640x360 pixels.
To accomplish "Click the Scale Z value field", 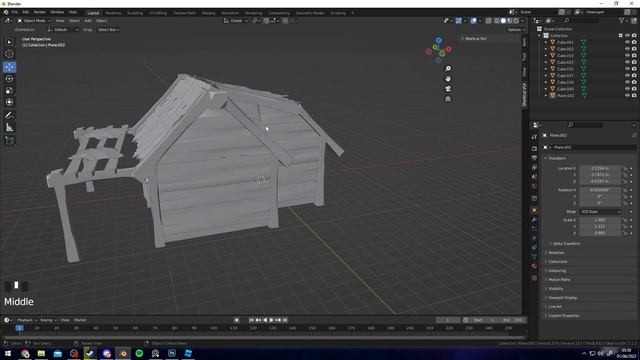I will [600, 233].
